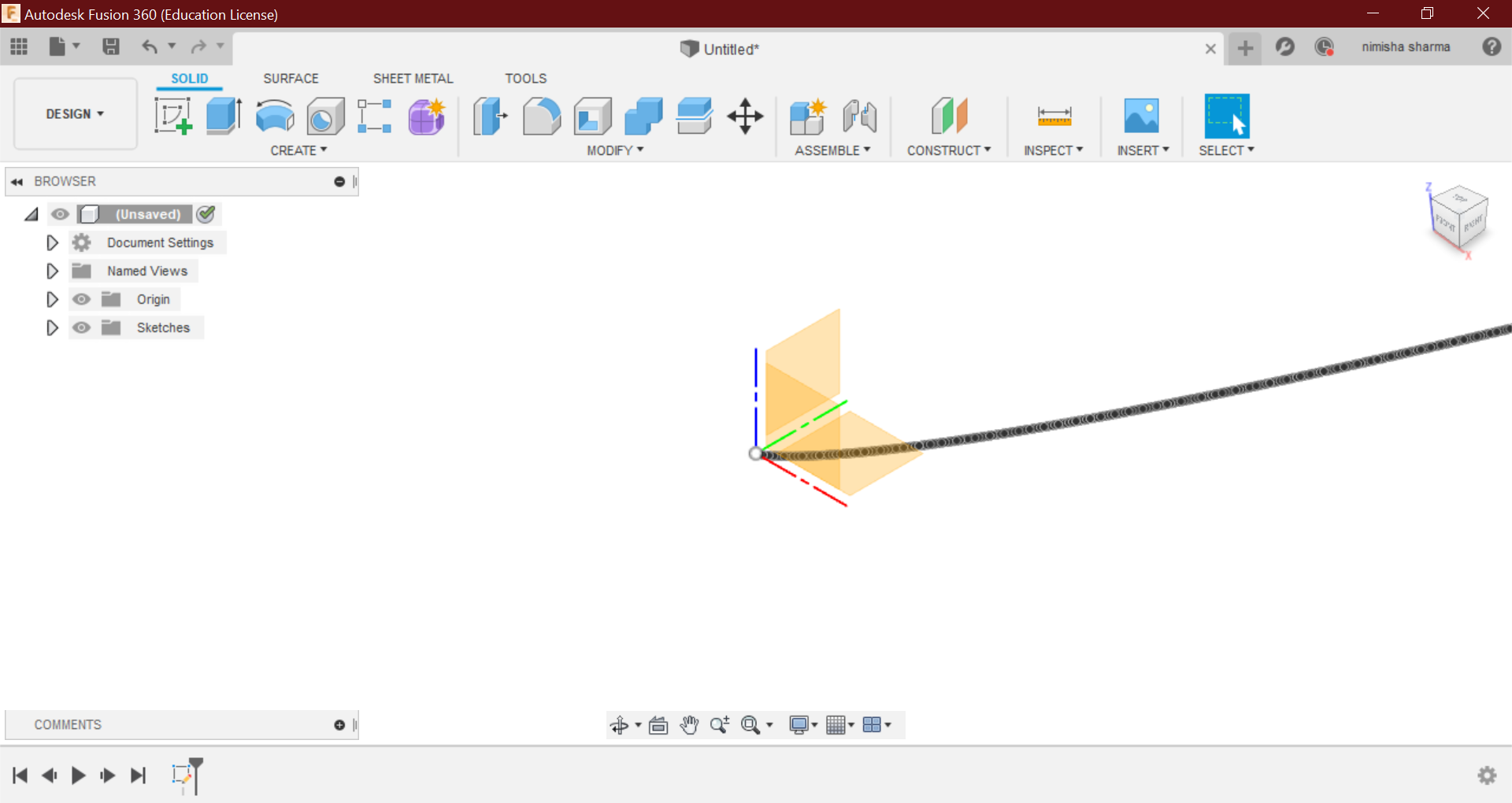Select the Fillet tool

(x=542, y=116)
